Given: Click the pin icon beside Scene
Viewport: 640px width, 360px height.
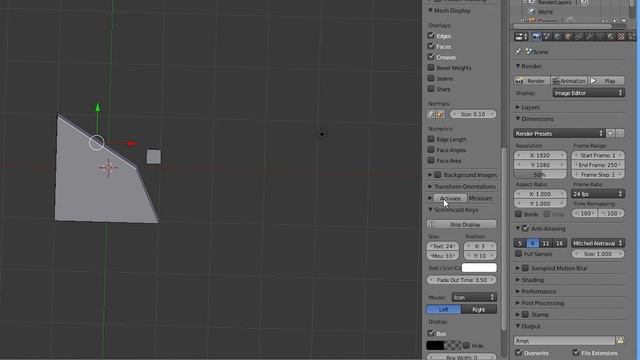Looking at the screenshot, I should [518, 52].
